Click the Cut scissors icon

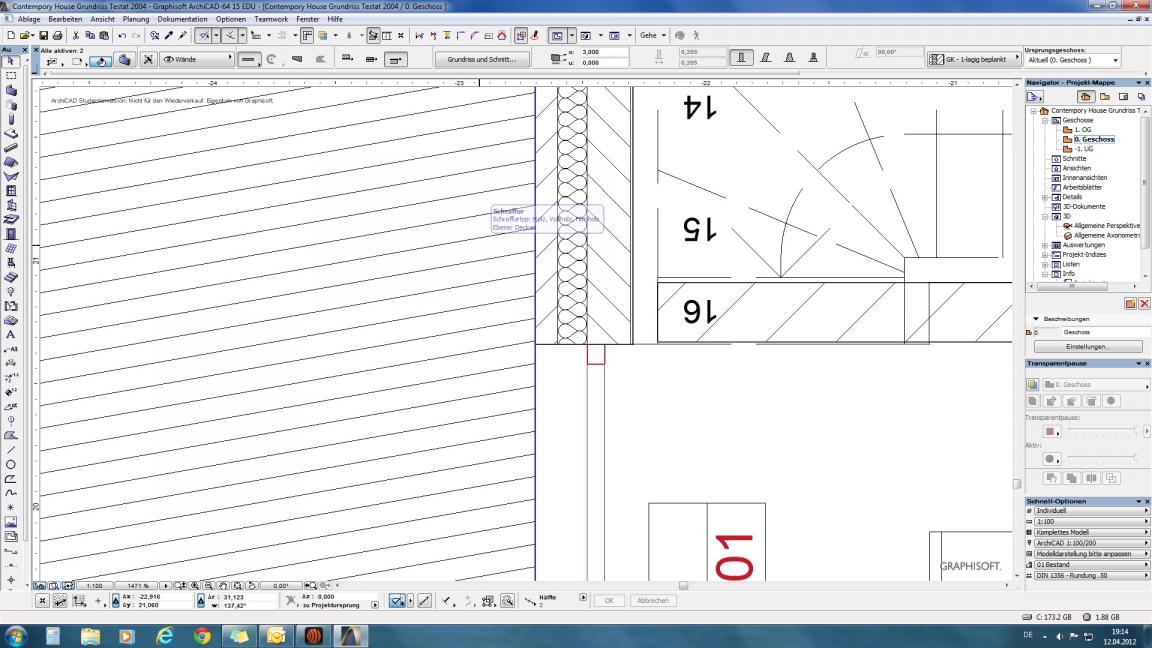75,35
